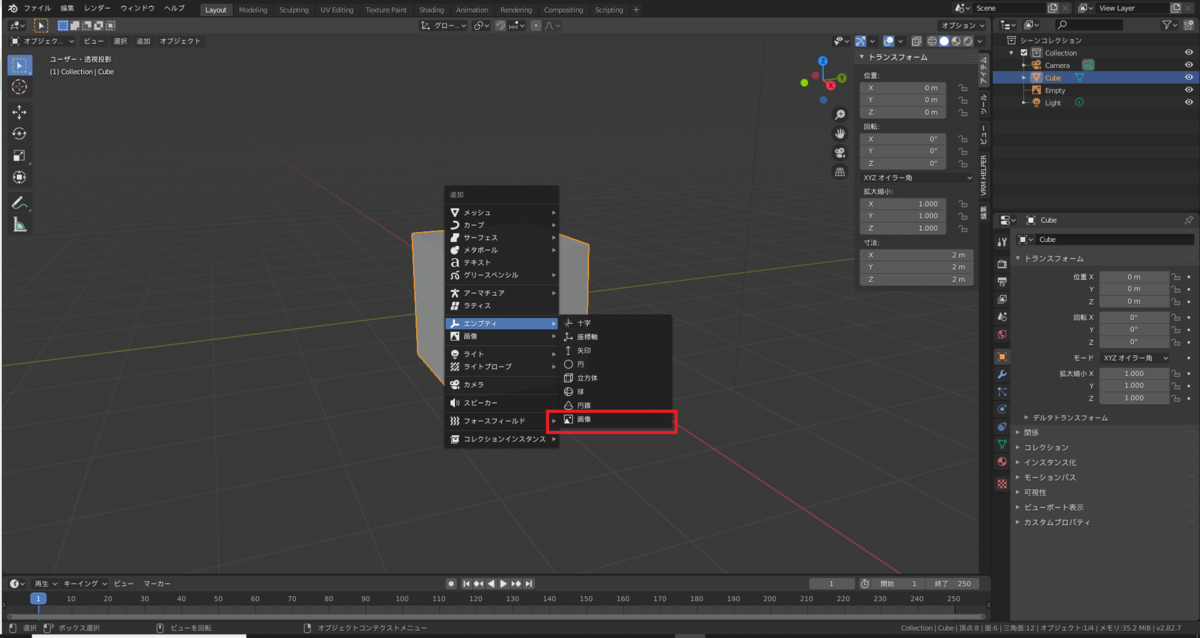Image resolution: width=1200 pixels, height=638 pixels.
Task: Select the Box Select tool in the toolbar
Action: click(x=19, y=65)
